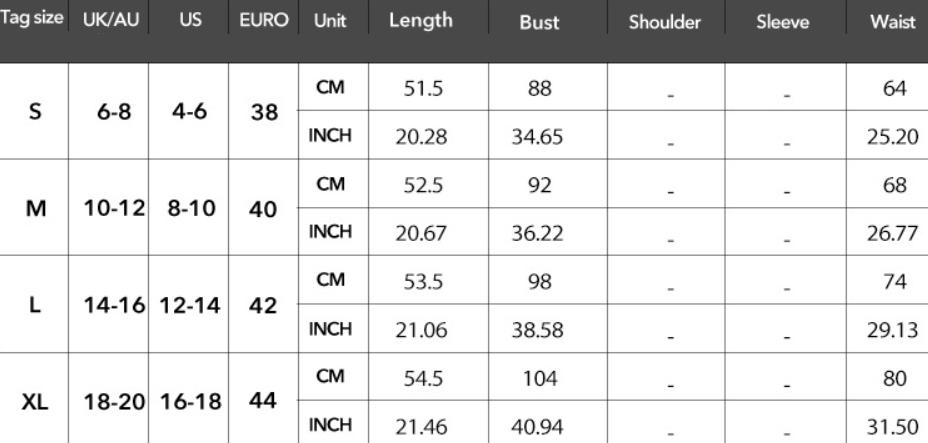Viewport: 928px width, 443px height.
Task: Select the XL tag size cell
Action: 35,403
